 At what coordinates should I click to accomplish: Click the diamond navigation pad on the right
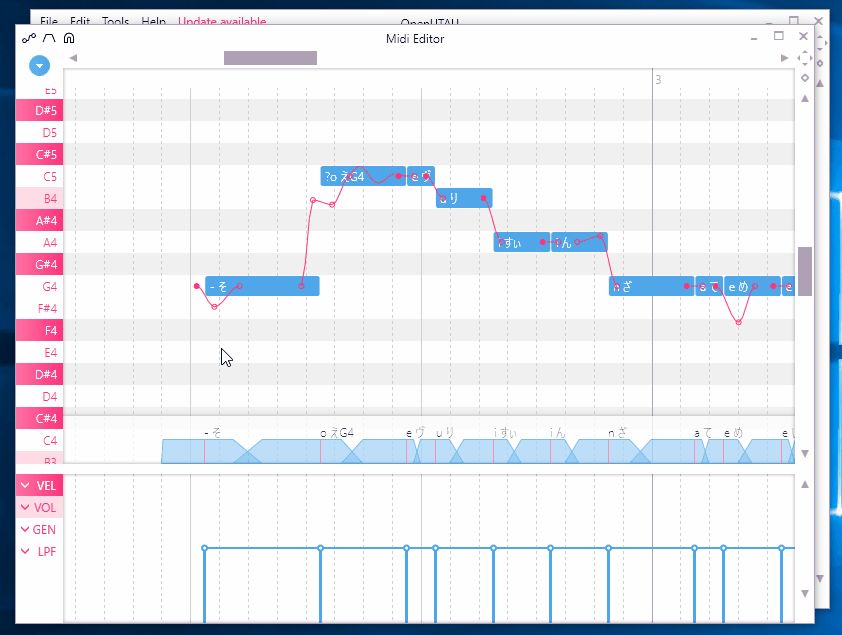click(x=805, y=58)
